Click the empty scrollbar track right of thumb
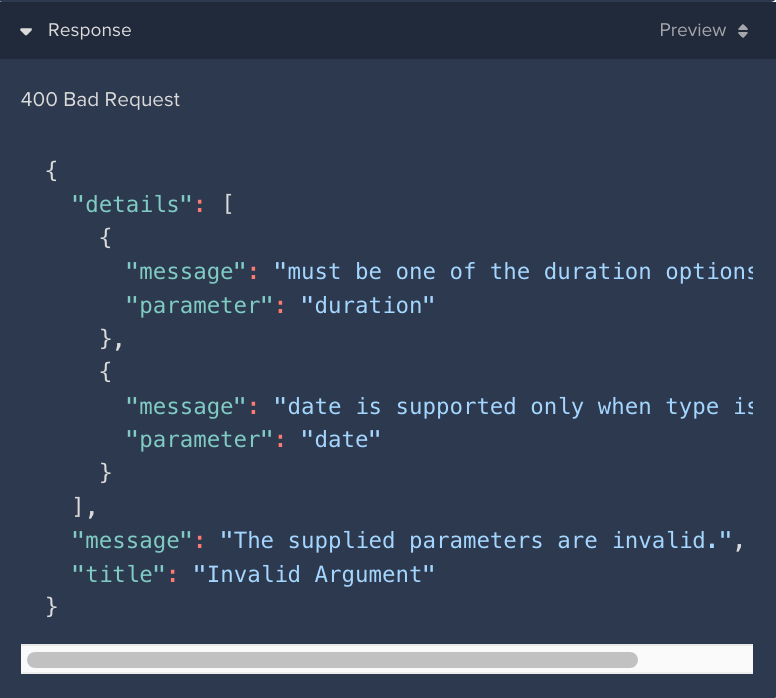This screenshot has width=776, height=698. pos(694,660)
